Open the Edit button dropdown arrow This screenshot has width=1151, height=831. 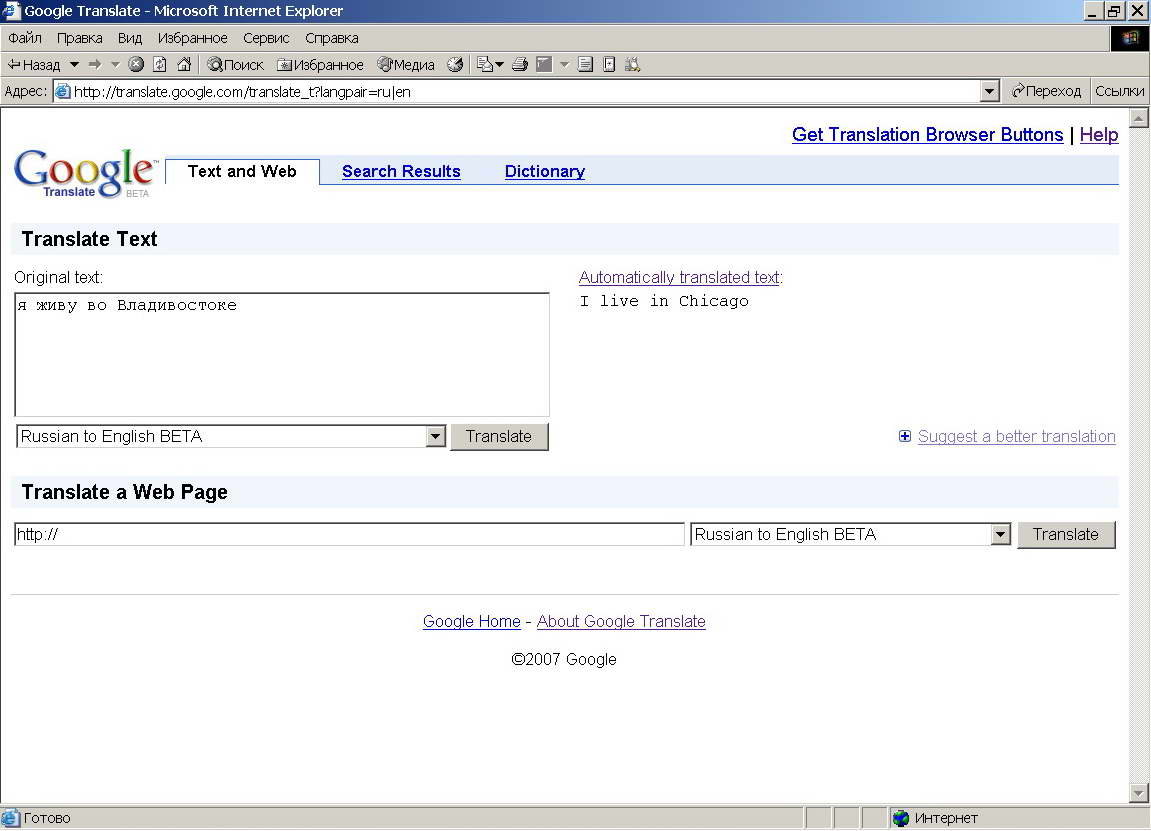564,65
